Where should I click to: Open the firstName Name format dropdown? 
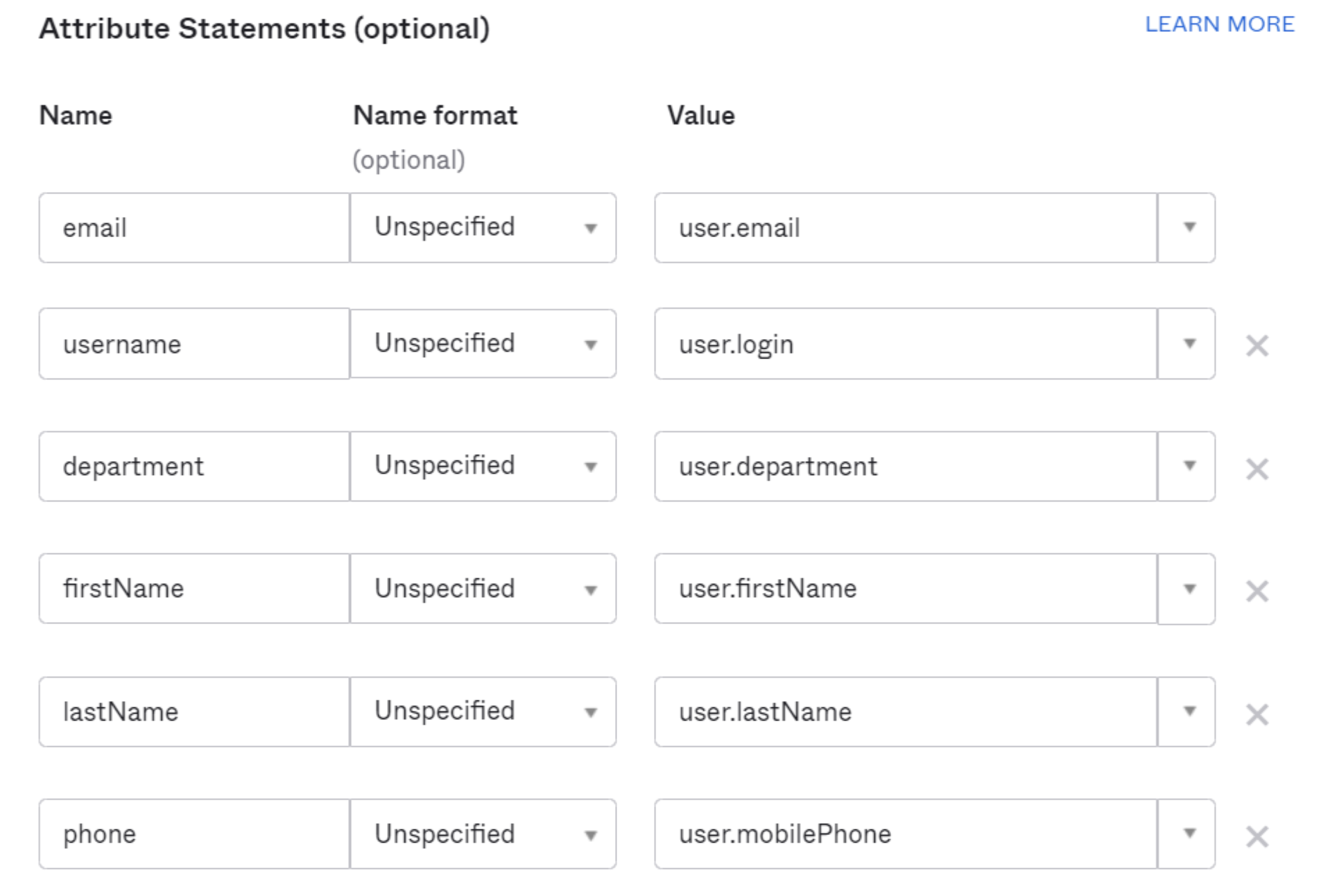(x=591, y=588)
